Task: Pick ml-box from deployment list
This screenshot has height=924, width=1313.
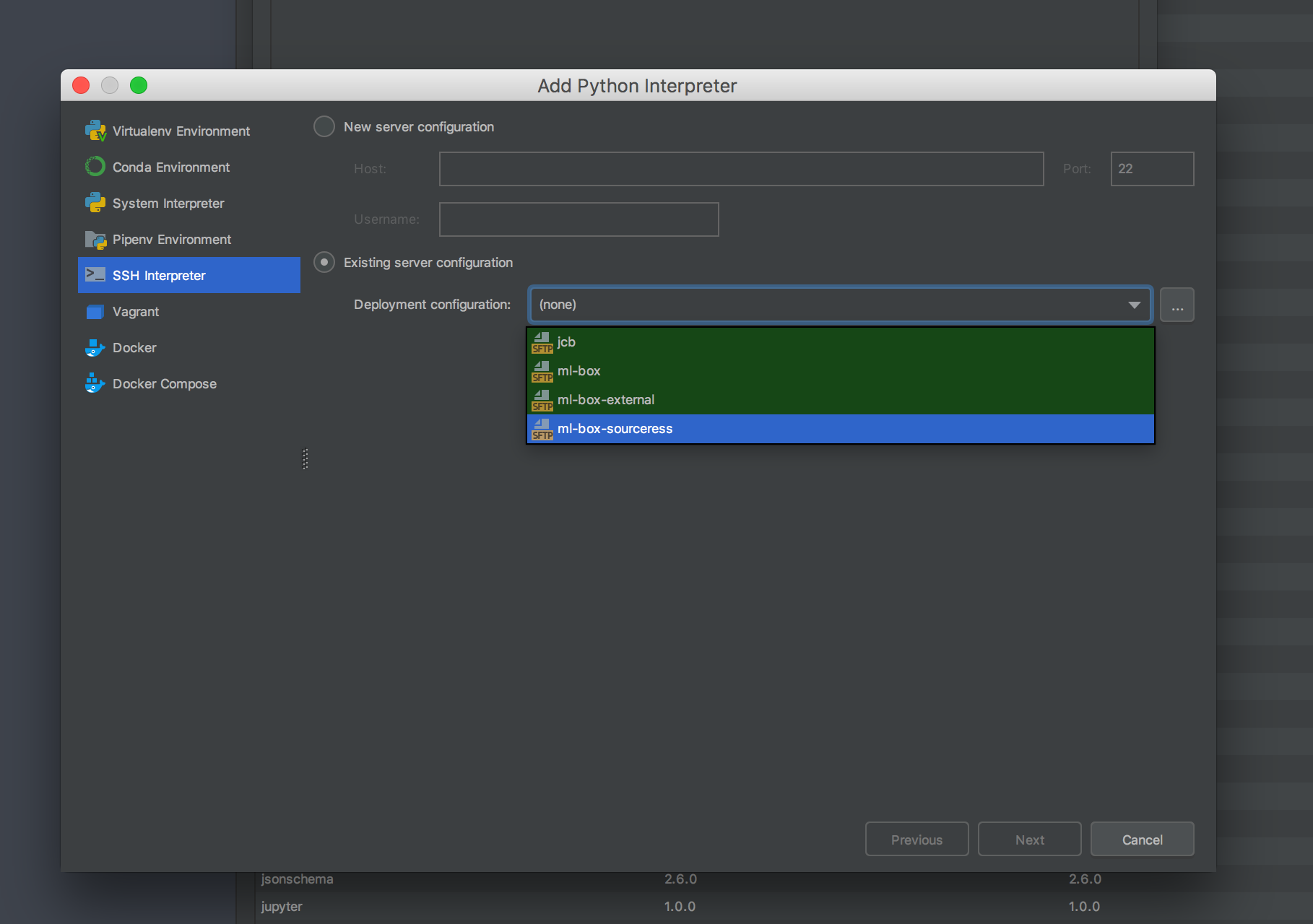Action: pyautogui.click(x=841, y=371)
